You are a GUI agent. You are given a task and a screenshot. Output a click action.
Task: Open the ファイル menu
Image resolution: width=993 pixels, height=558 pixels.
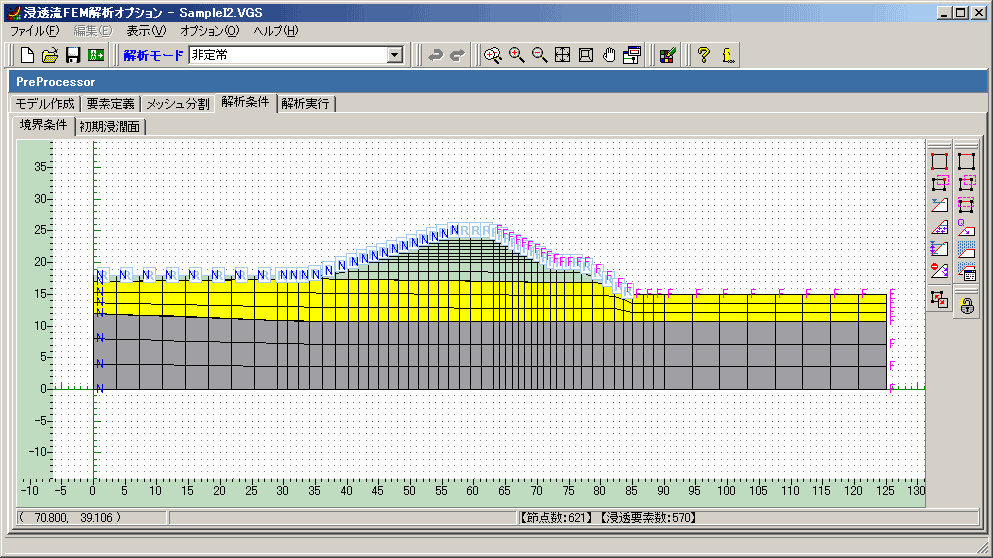click(35, 31)
